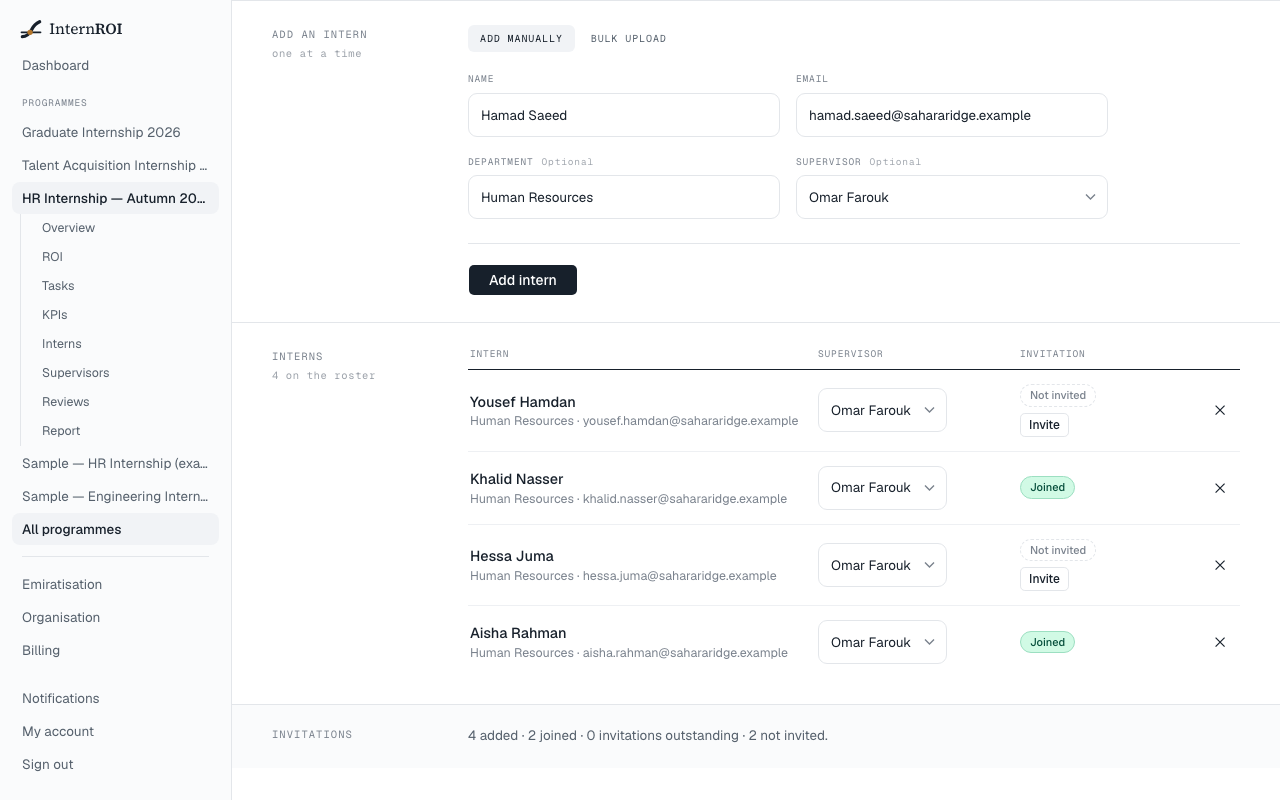Invite Yousef Hamdan
Image resolution: width=1280 pixels, height=800 pixels.
click(1044, 425)
